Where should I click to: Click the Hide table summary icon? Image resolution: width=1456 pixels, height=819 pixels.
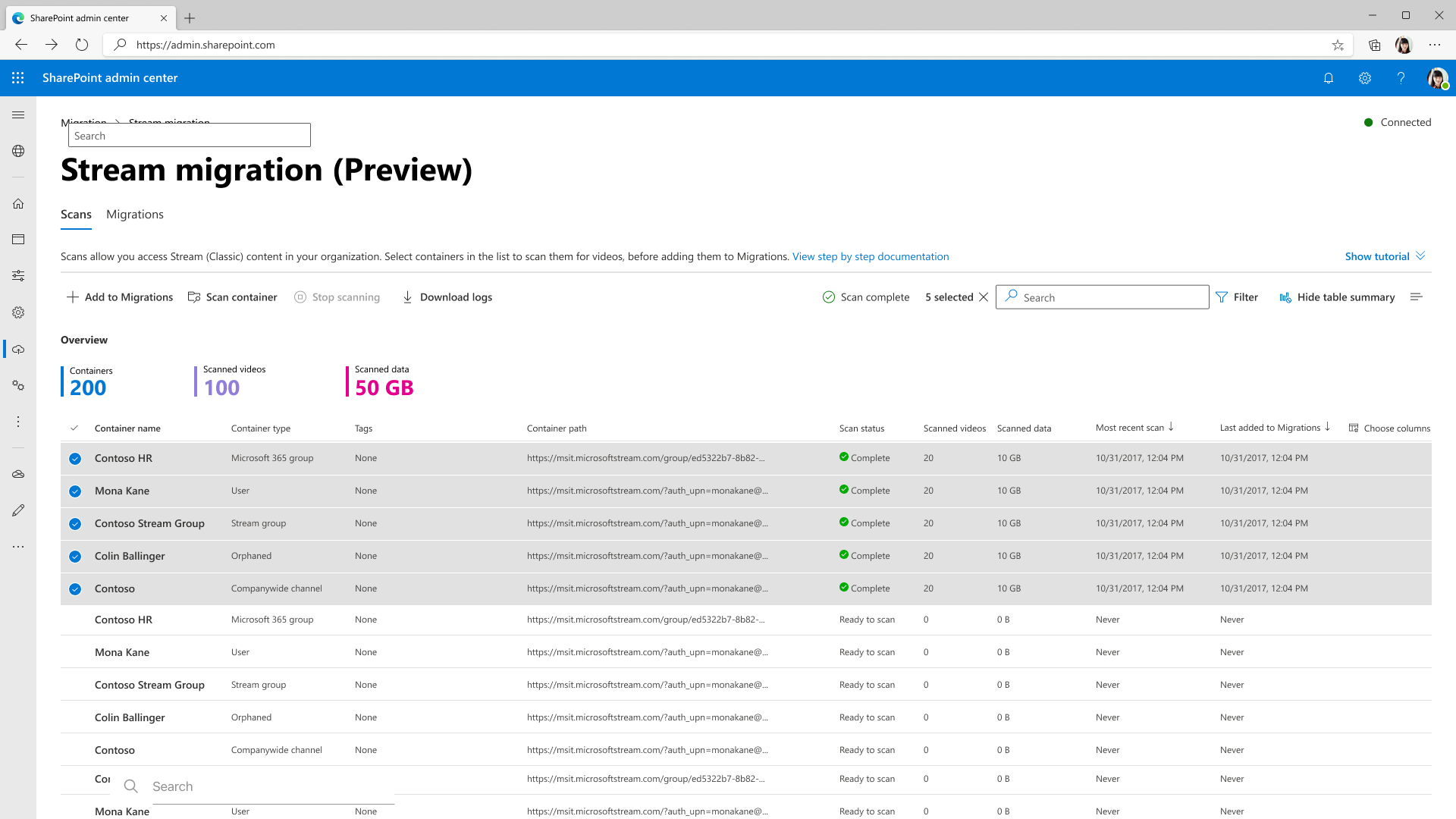(1285, 297)
